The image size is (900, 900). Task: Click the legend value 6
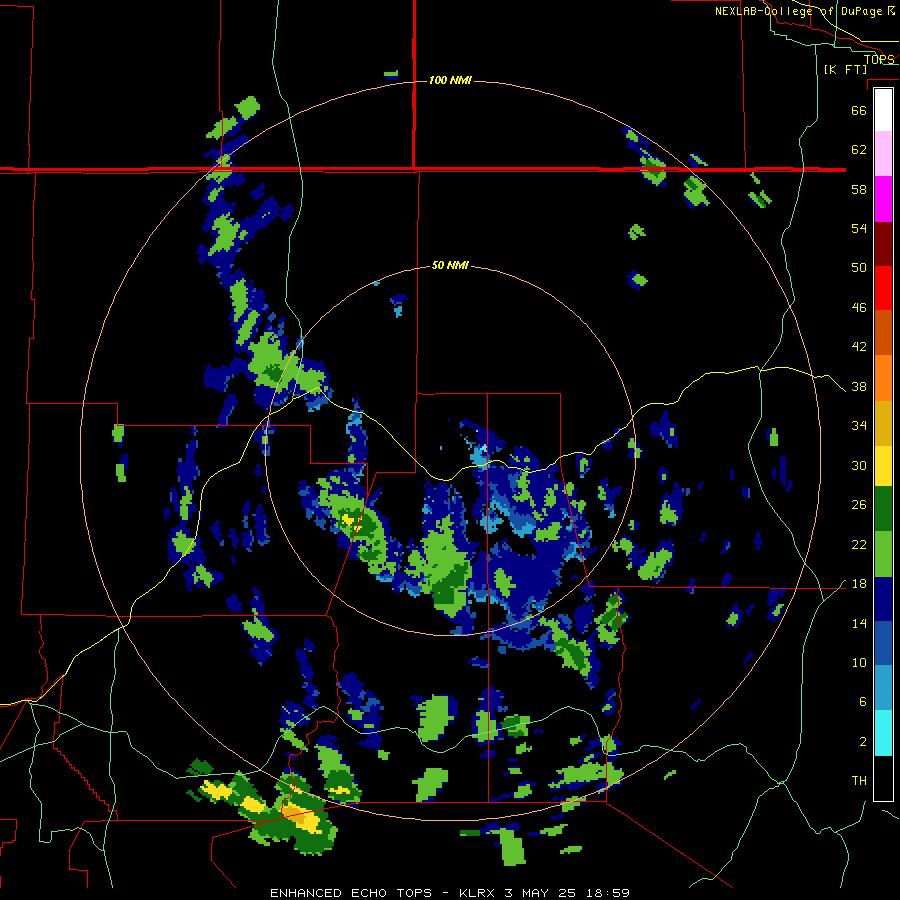tap(863, 702)
